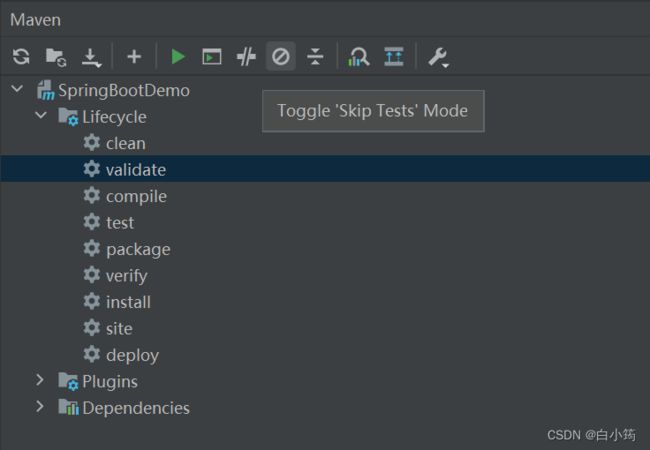Image resolution: width=650 pixels, height=450 pixels.
Task: Reload all Maven projects
Action: point(21,57)
